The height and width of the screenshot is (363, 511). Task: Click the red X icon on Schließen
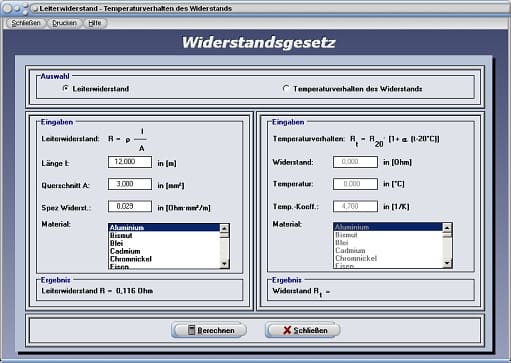click(287, 330)
